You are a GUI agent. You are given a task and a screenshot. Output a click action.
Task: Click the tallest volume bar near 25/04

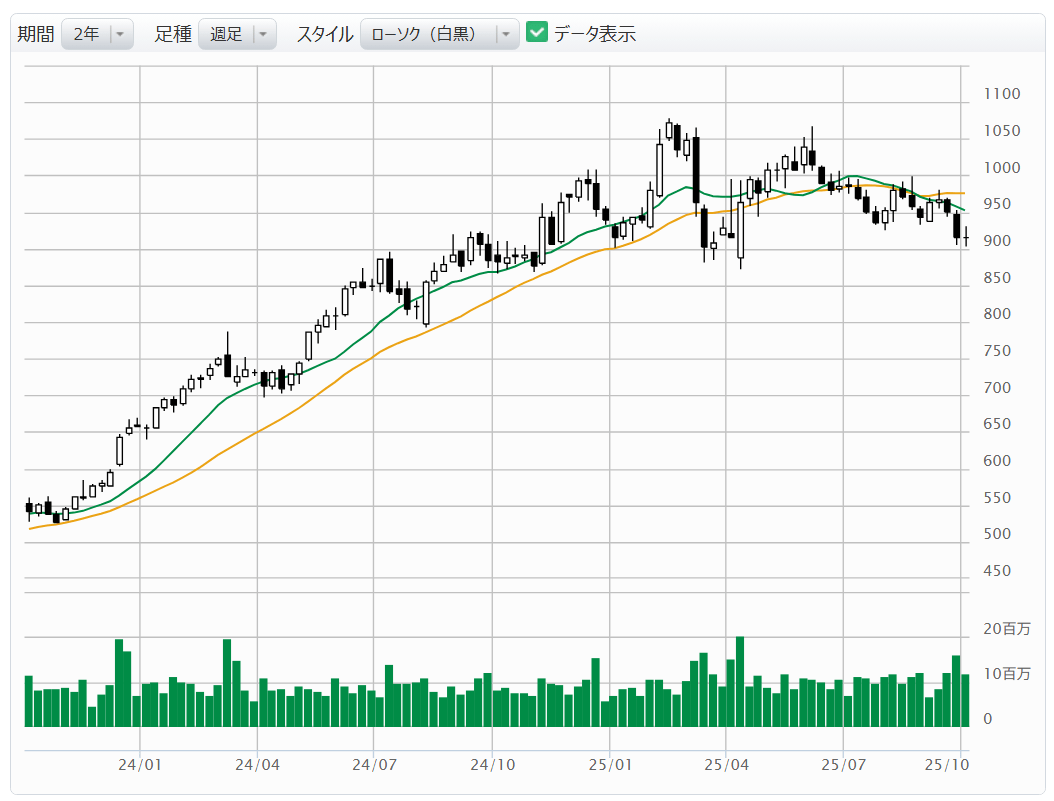[x=740, y=681]
